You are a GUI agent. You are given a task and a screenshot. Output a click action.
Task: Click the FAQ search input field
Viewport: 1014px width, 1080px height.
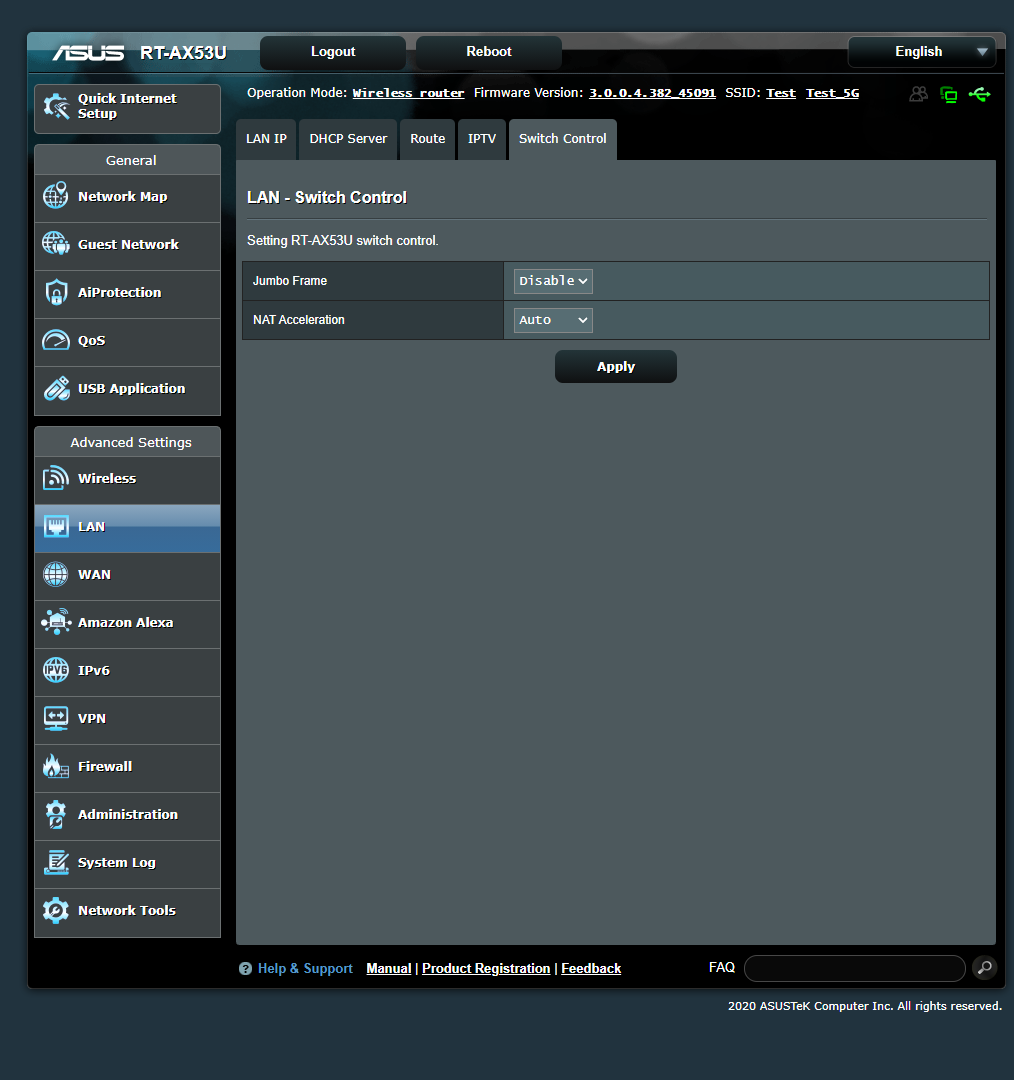tap(855, 968)
